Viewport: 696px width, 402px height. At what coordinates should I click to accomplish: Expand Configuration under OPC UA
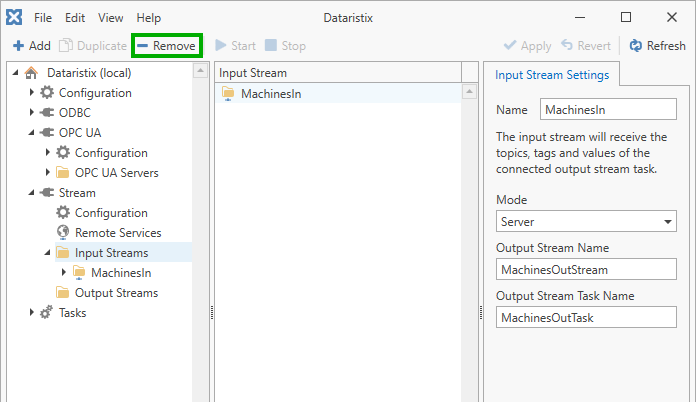[47, 152]
